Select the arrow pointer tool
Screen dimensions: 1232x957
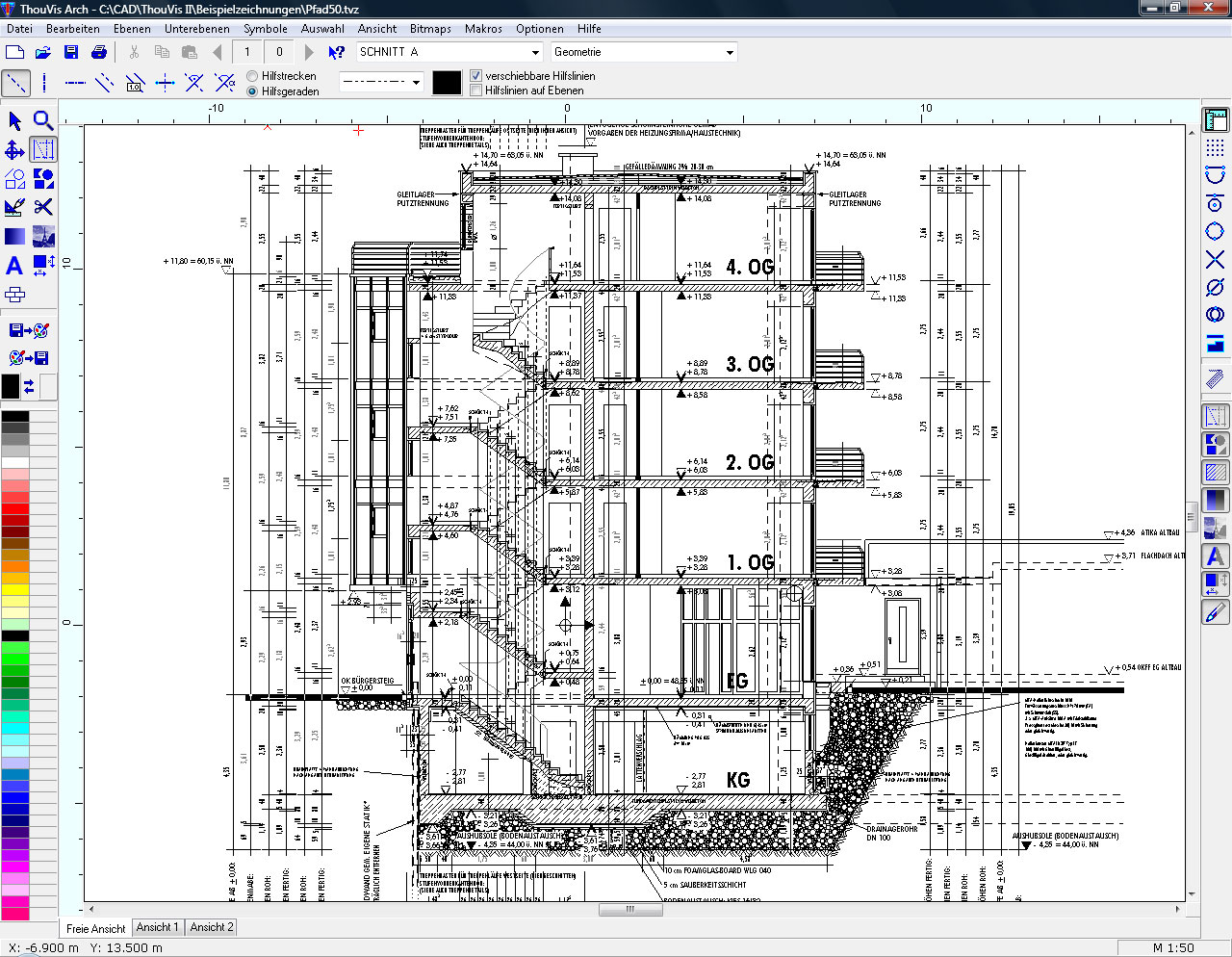[x=14, y=120]
